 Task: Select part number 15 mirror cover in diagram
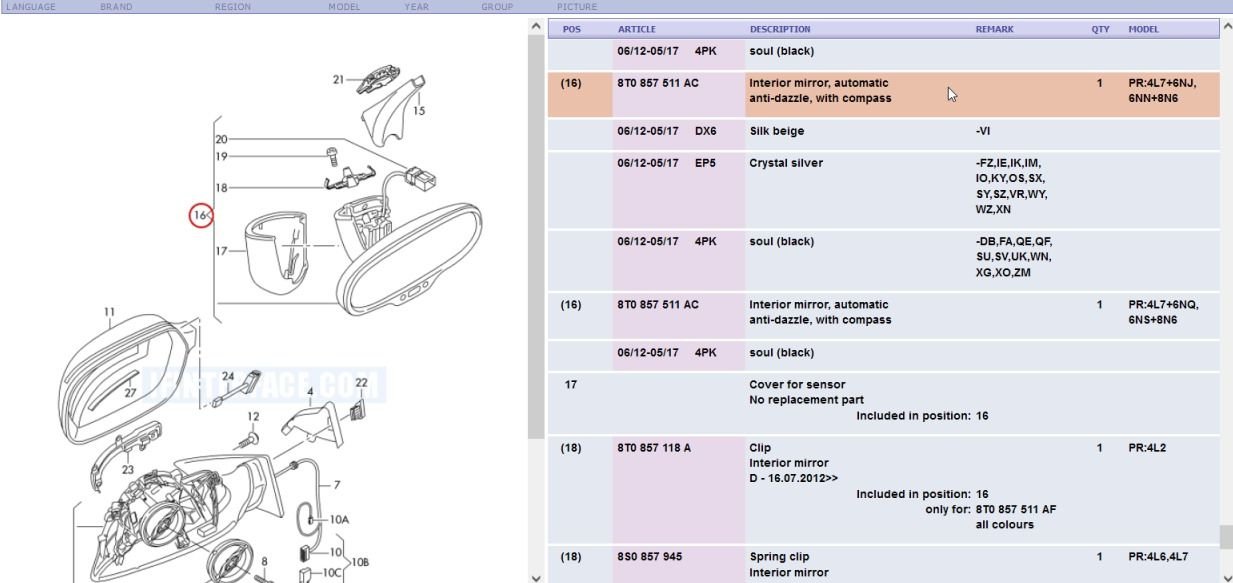(x=418, y=111)
